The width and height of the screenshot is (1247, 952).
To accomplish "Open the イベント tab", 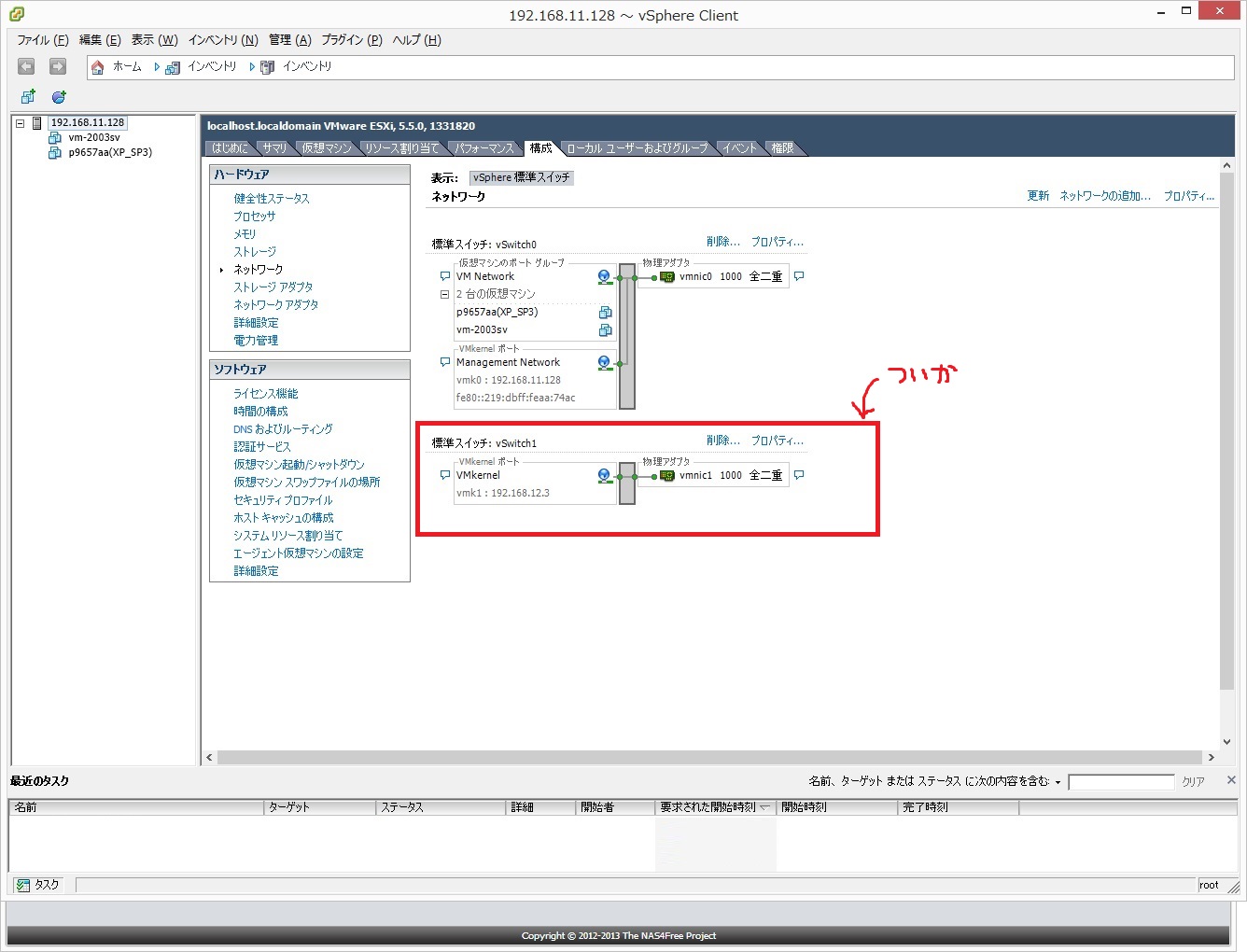I will click(x=739, y=148).
